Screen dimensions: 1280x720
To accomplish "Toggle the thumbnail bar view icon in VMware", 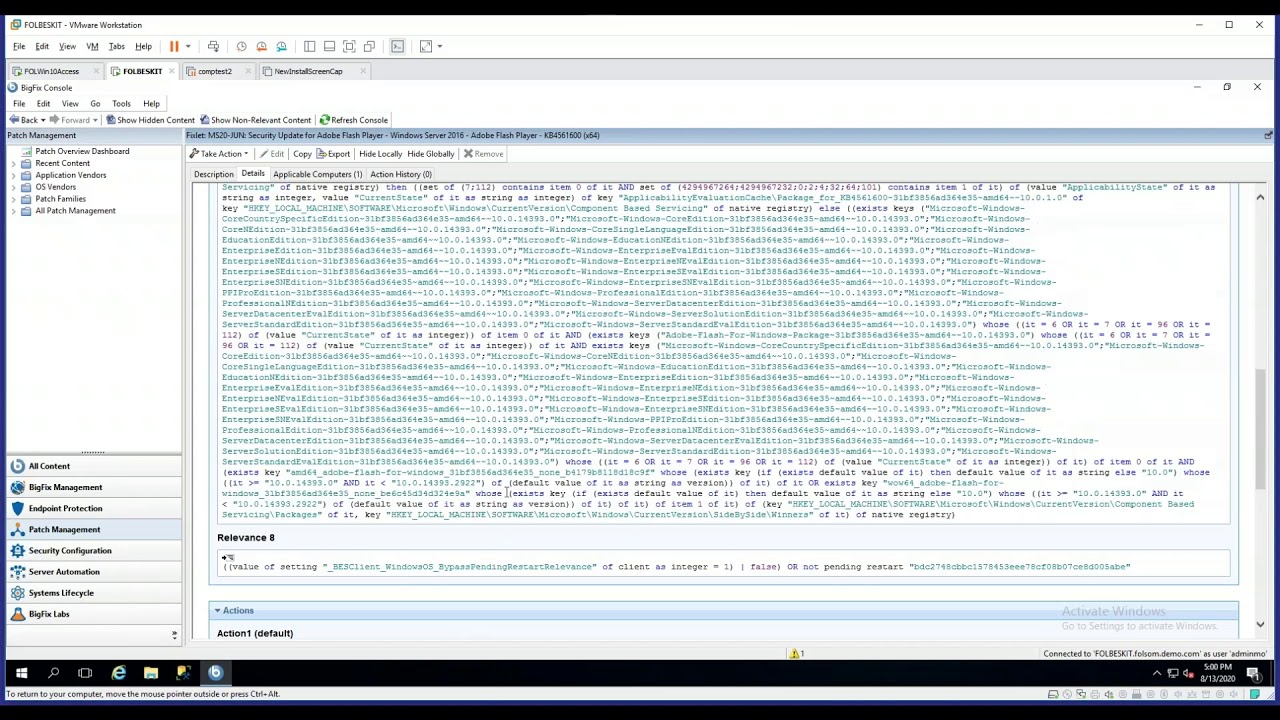I will pyautogui.click(x=329, y=46).
